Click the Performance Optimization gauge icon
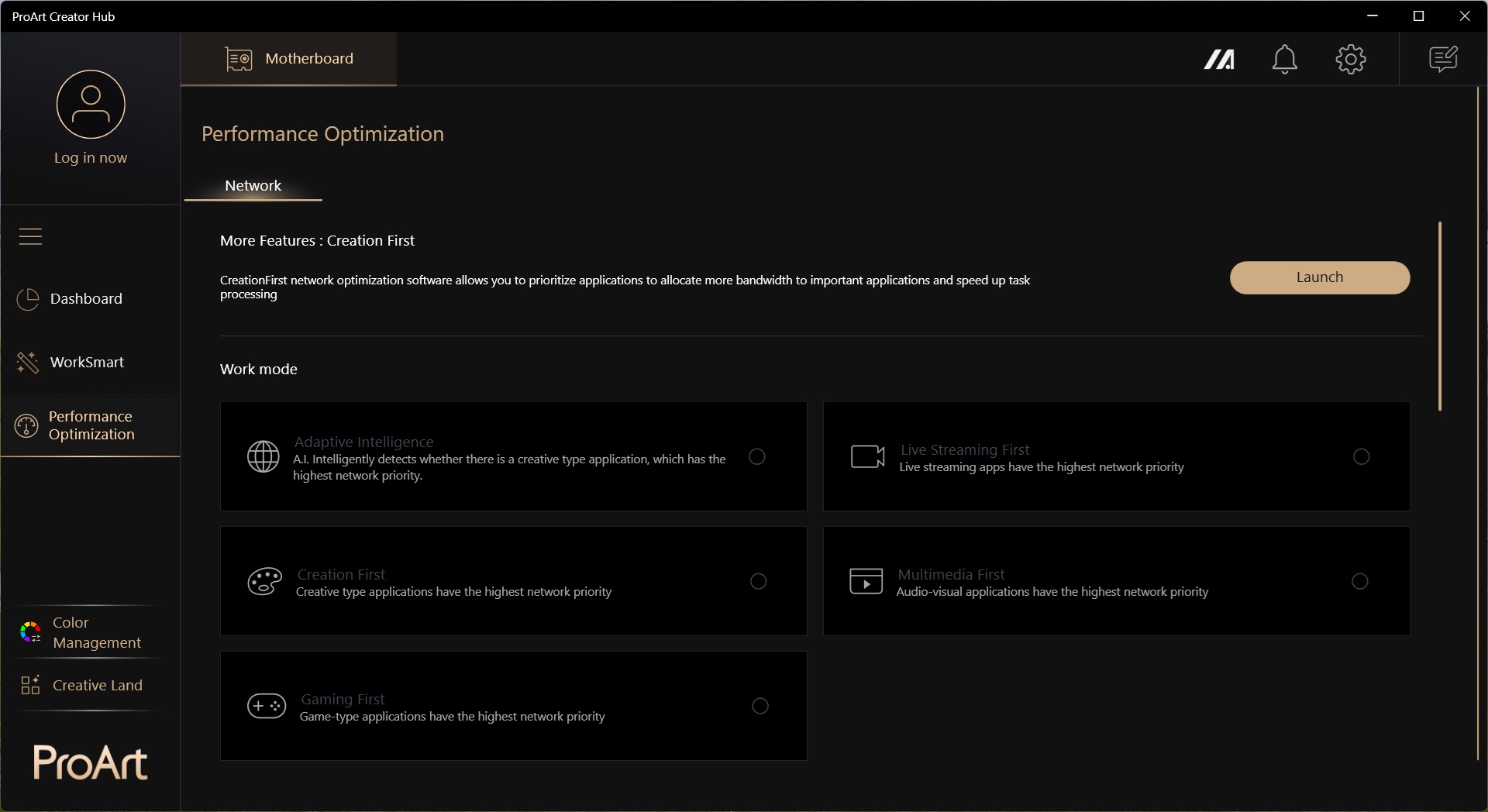 [26, 425]
